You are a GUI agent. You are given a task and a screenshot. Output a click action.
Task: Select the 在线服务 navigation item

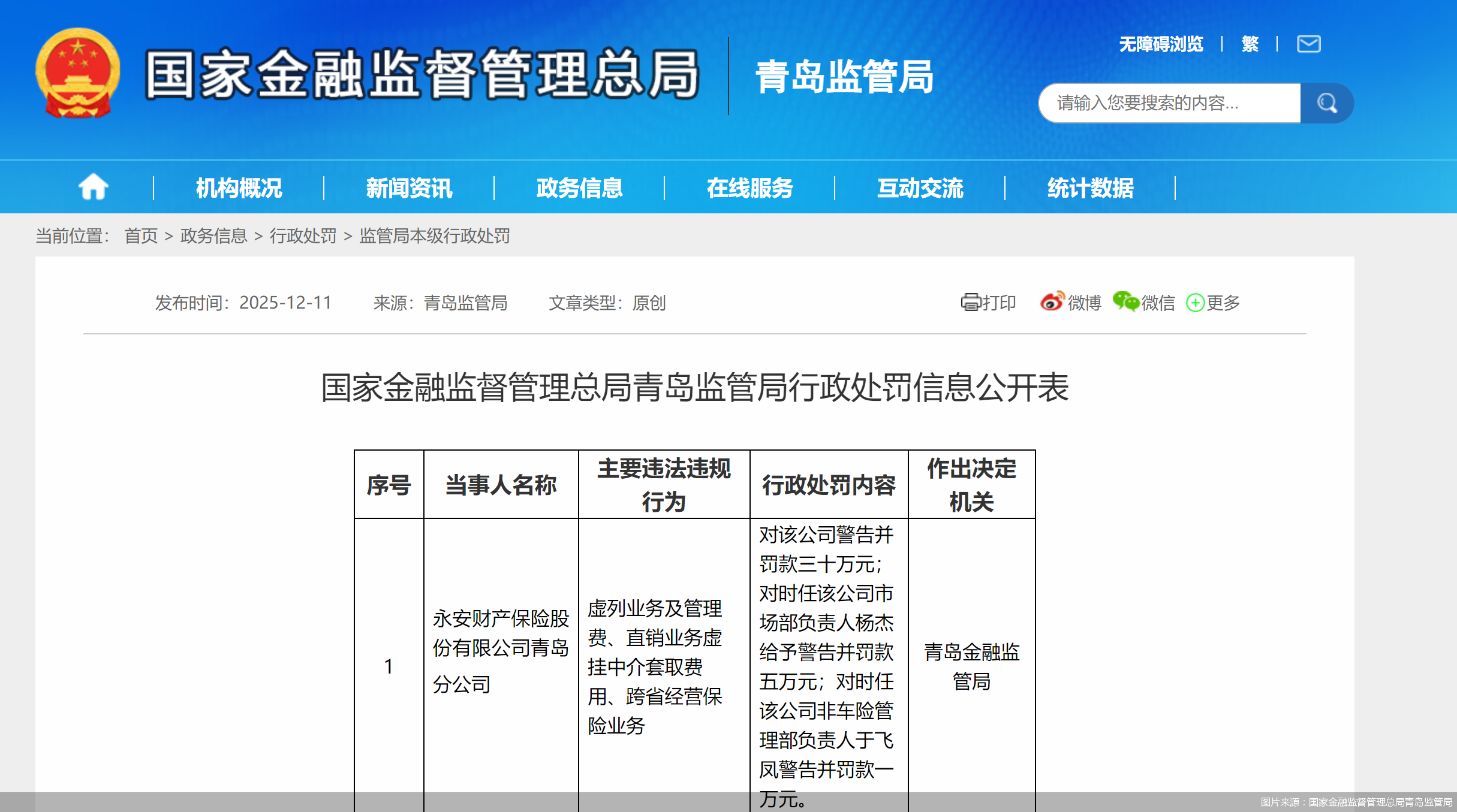[749, 188]
